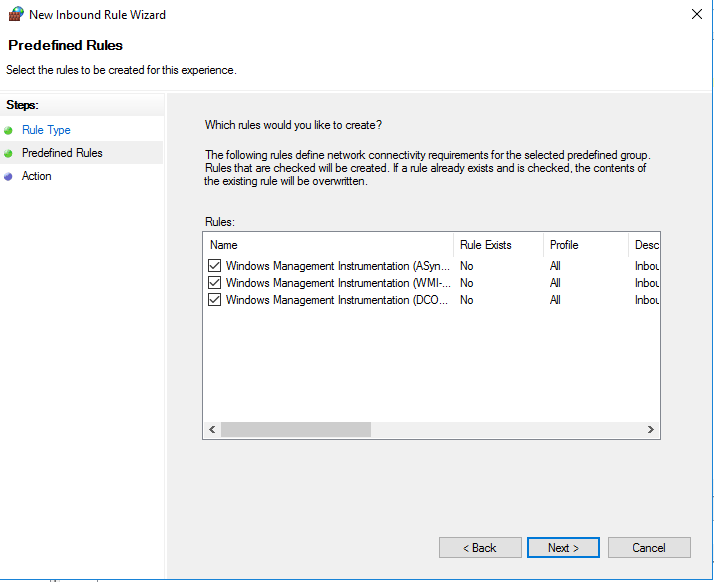Disable the Windows Management Instrumentation (DCOM) rule checkbox
714x582 pixels.
coord(215,300)
